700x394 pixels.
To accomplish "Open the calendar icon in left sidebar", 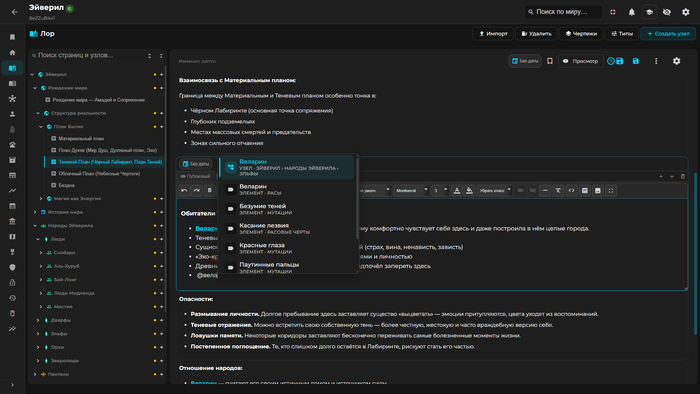I will click(12, 206).
